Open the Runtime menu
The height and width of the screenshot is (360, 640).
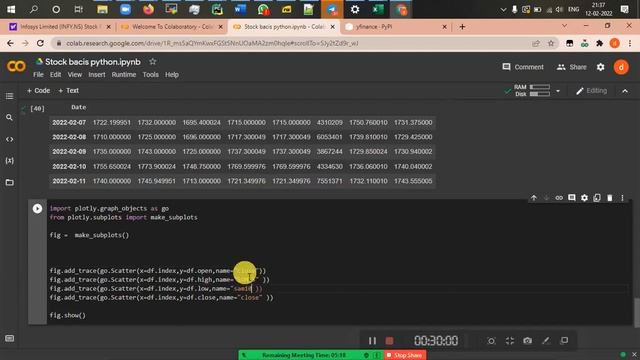[x=124, y=75]
